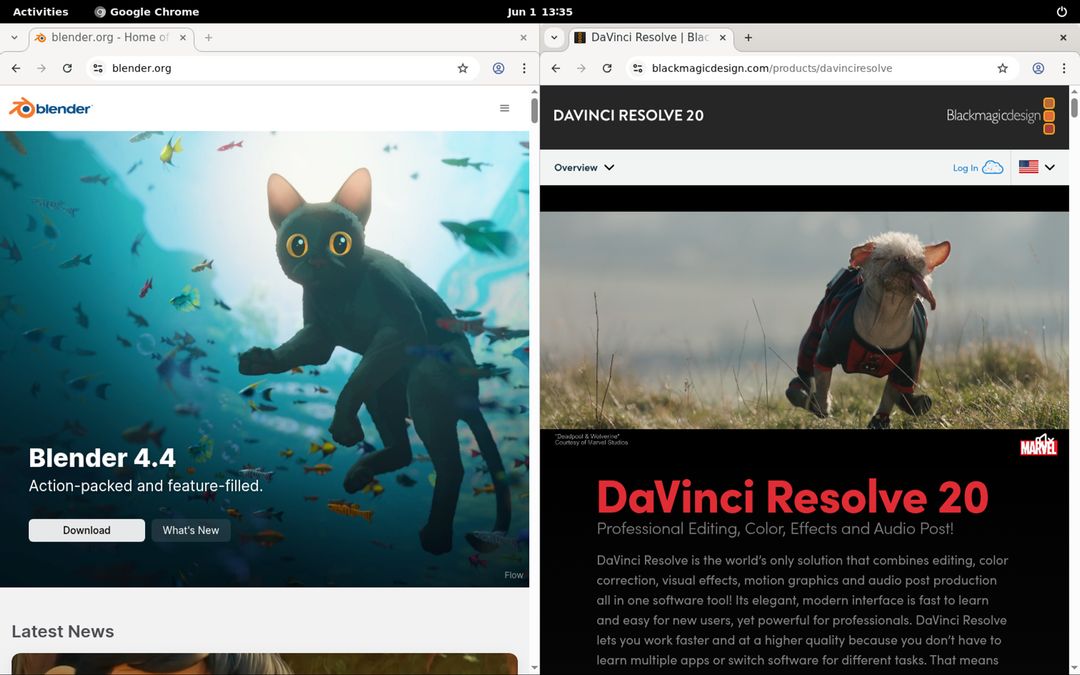Image resolution: width=1080 pixels, height=675 pixels.
Task: Open new tab in the DaVinci Resolve window
Action: tap(748, 38)
